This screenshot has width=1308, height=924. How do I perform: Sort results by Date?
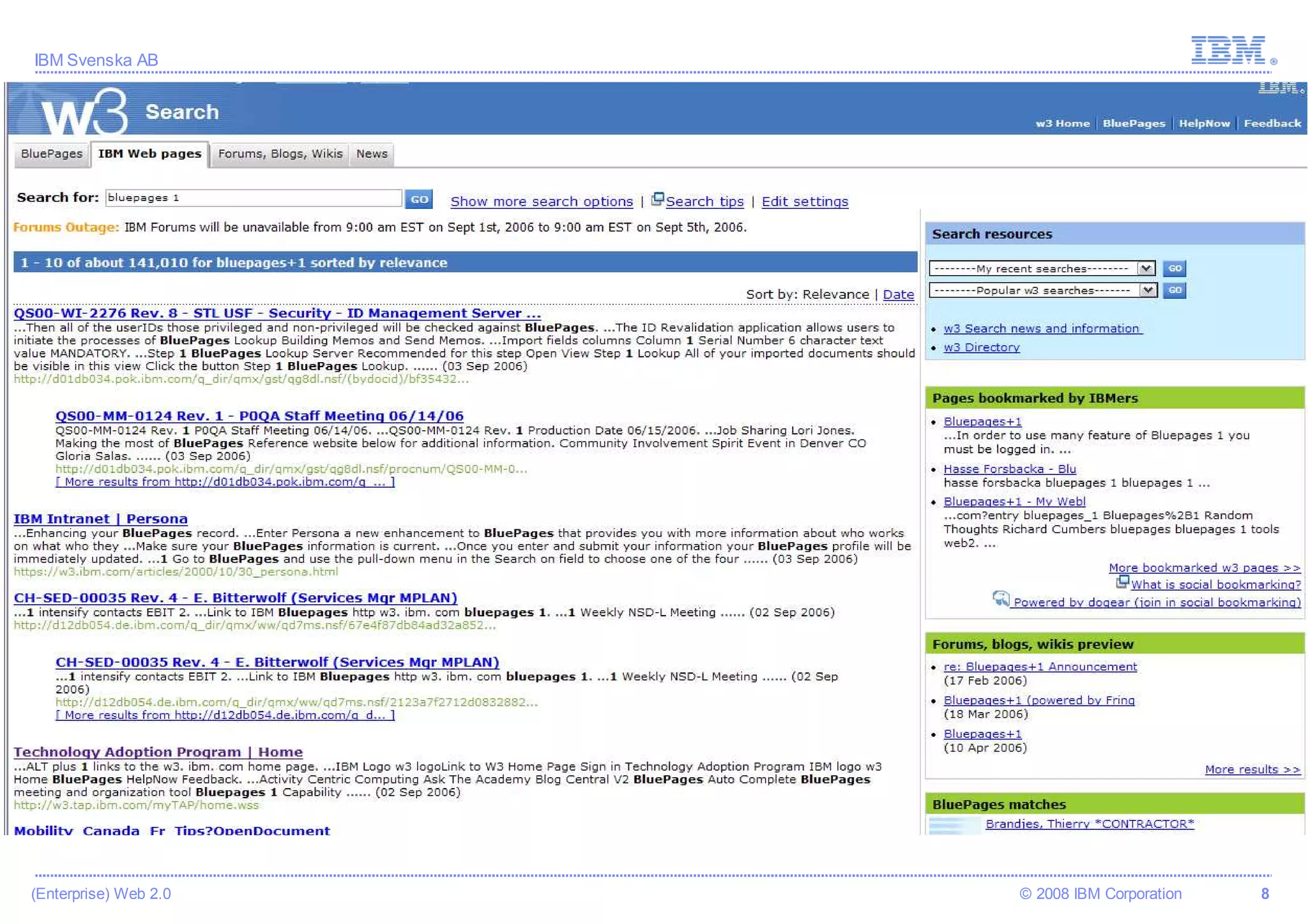898,294
